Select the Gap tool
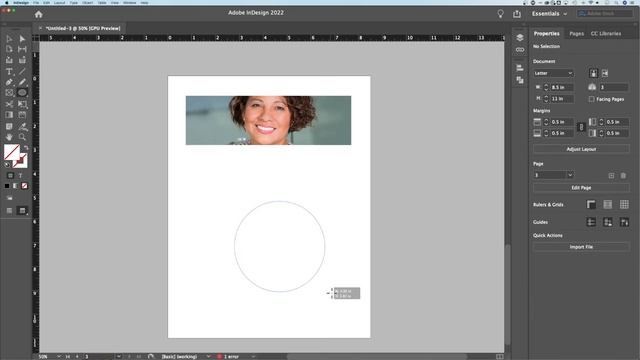Image resolution: width=640 pixels, height=360 pixels. tap(22, 49)
